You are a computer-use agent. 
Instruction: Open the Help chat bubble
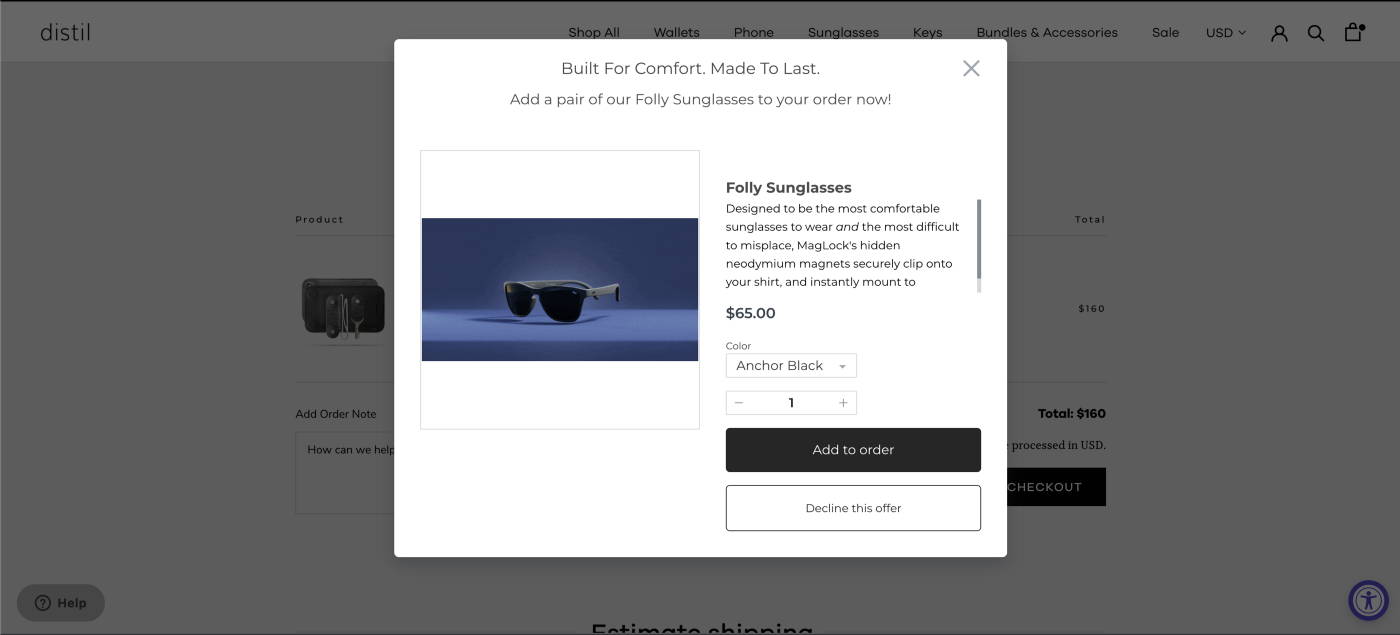[x=61, y=603]
